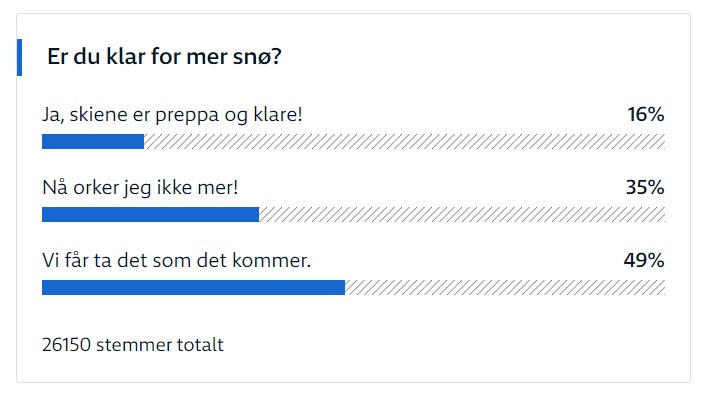Screen dimensions: 702x401
Task: Click the '26150 stemmer totalt' text
Action: [133, 345]
